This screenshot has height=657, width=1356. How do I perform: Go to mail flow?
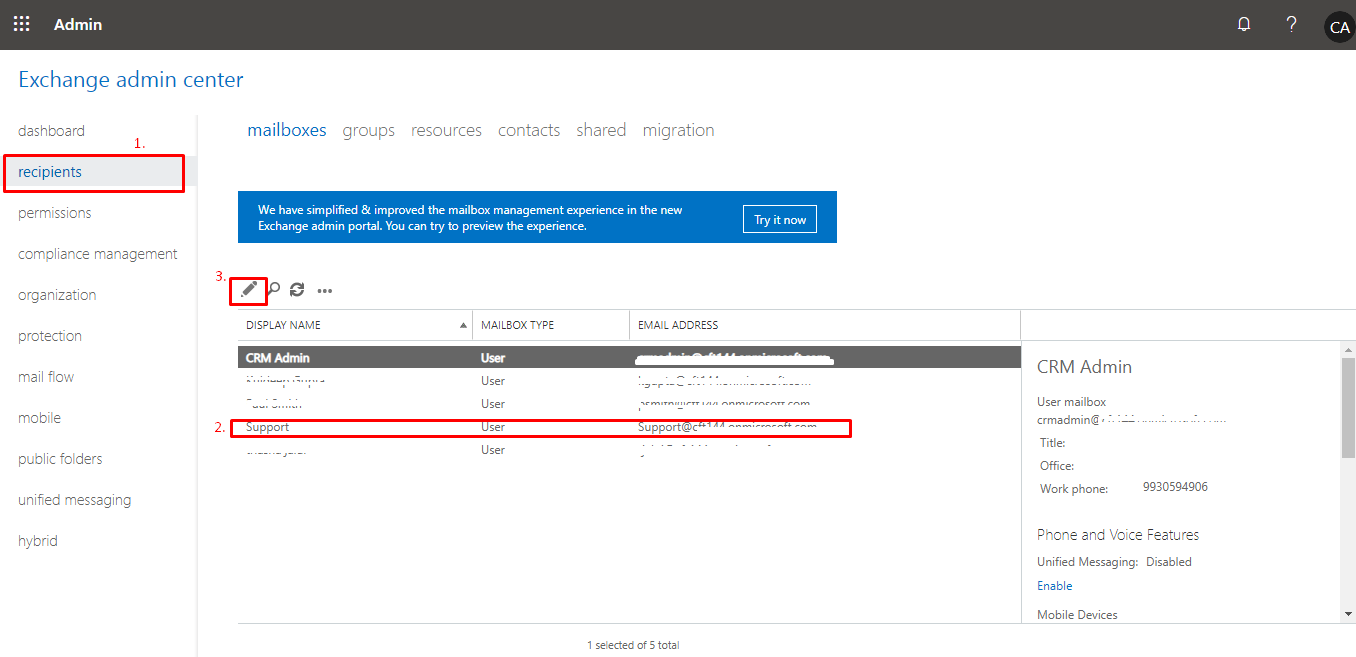pyautogui.click(x=46, y=377)
